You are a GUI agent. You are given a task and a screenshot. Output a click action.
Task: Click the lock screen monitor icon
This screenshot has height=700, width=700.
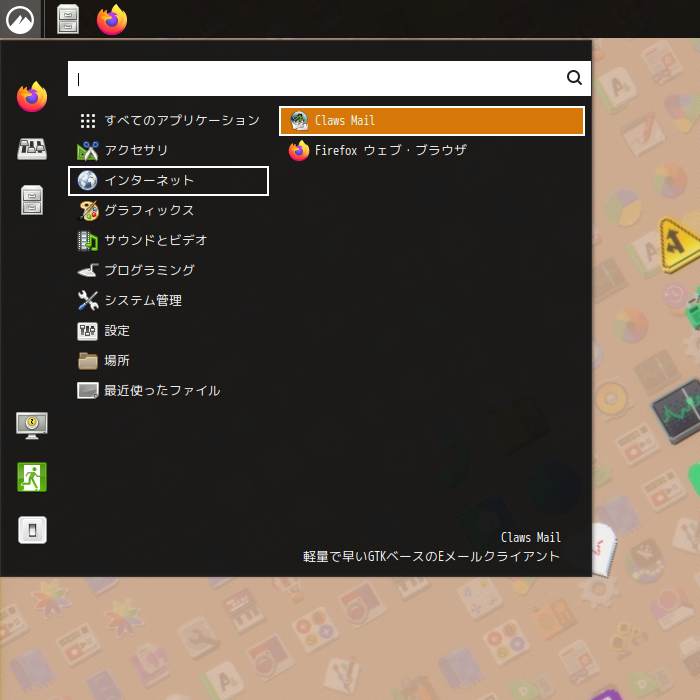coord(32,425)
